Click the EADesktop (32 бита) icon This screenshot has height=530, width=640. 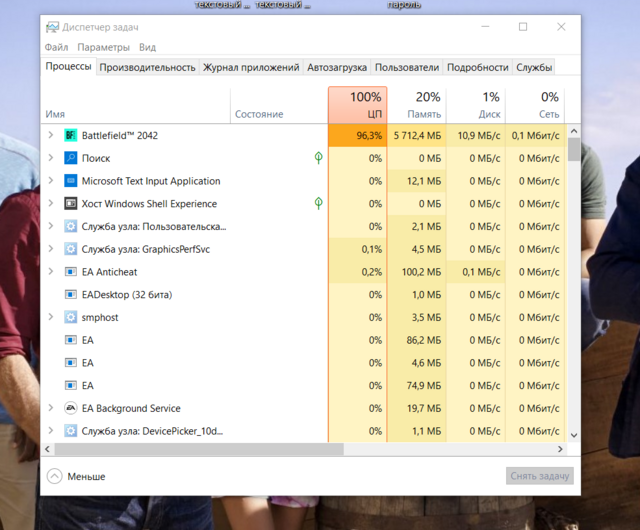point(71,294)
